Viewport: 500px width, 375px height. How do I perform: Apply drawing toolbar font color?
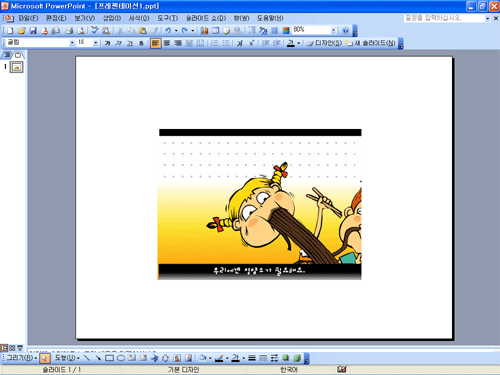click(236, 358)
